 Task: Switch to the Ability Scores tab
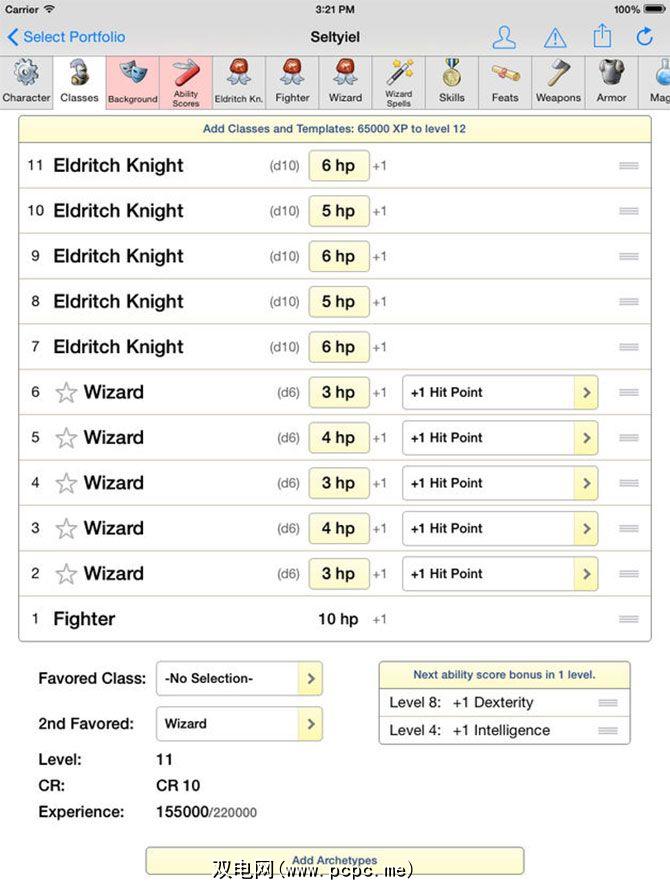tap(186, 81)
